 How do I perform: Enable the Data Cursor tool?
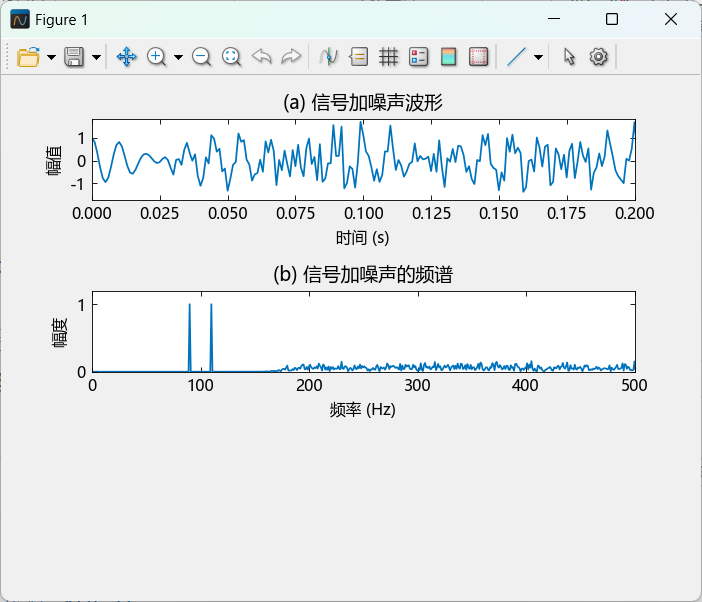(329, 57)
